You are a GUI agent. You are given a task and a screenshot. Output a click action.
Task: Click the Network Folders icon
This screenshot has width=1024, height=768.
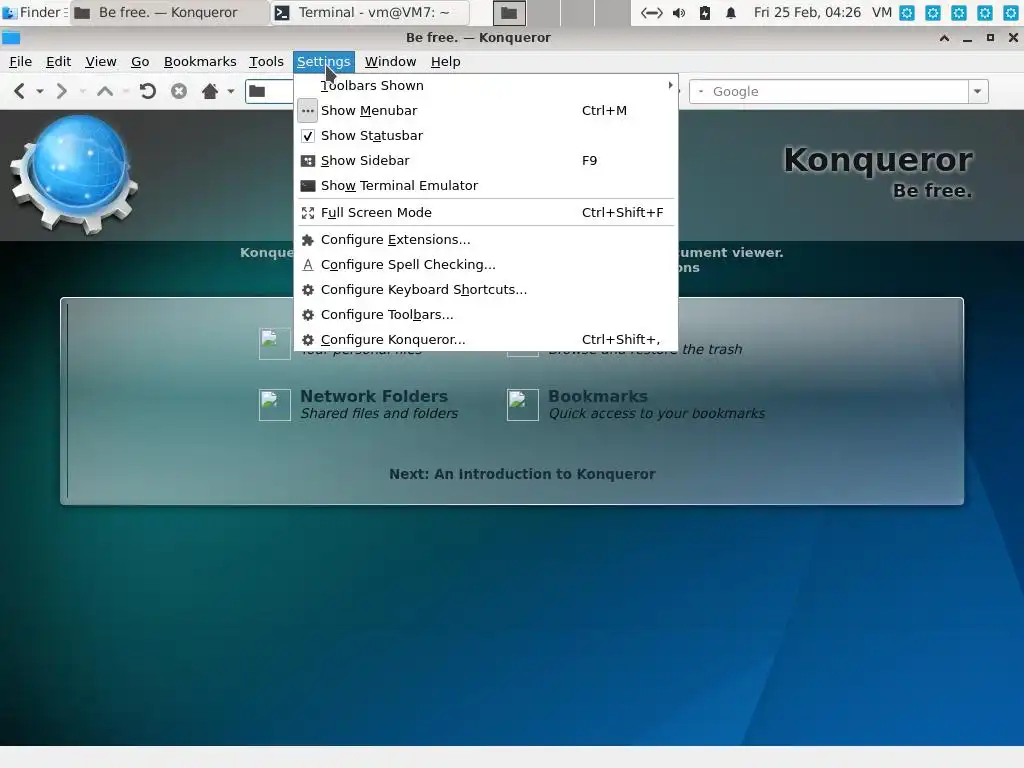pyautogui.click(x=275, y=405)
